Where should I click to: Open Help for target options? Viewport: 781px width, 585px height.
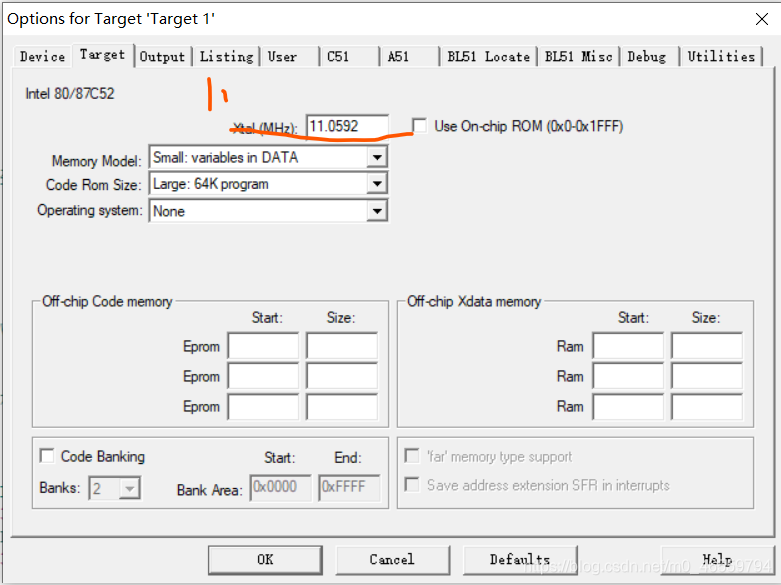718,560
